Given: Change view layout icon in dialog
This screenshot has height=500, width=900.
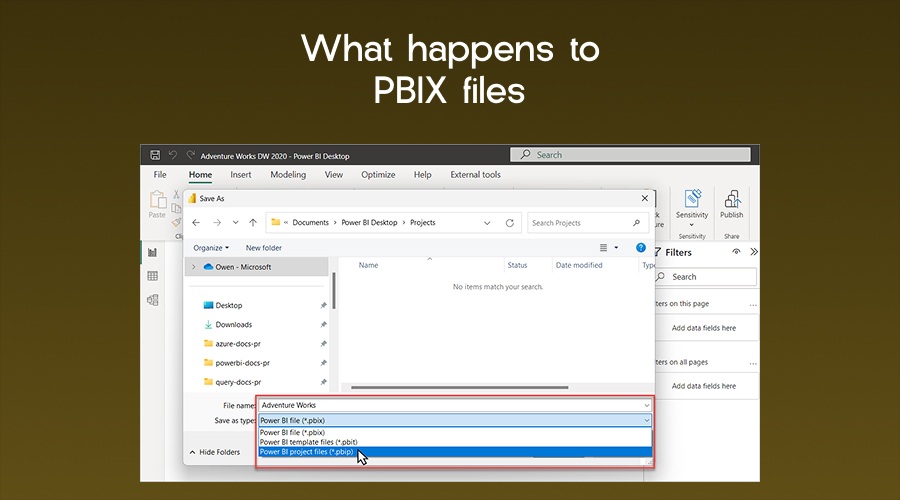Looking at the screenshot, I should [603, 247].
